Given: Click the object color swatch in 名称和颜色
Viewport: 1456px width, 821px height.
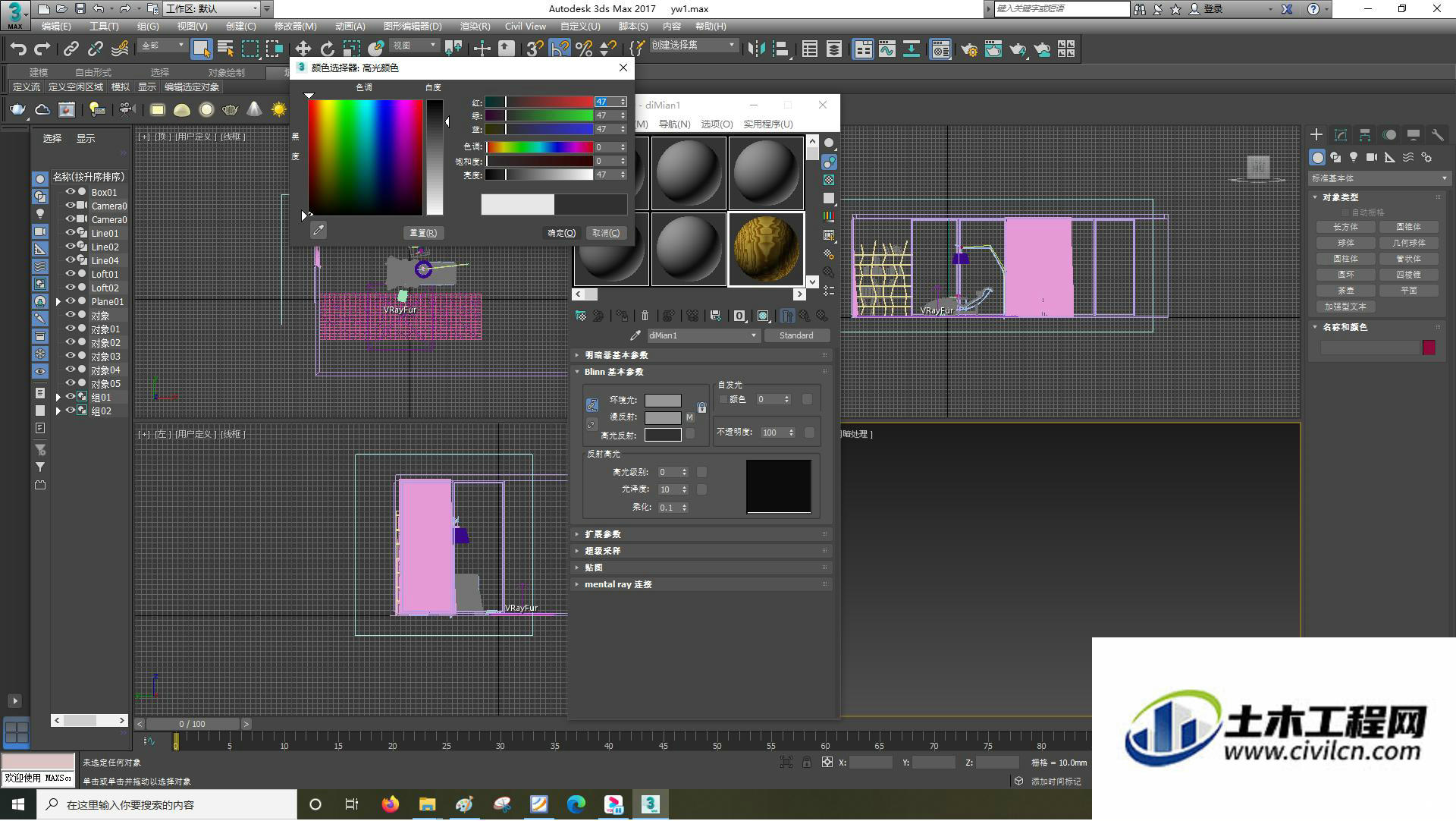Looking at the screenshot, I should pyautogui.click(x=1429, y=348).
